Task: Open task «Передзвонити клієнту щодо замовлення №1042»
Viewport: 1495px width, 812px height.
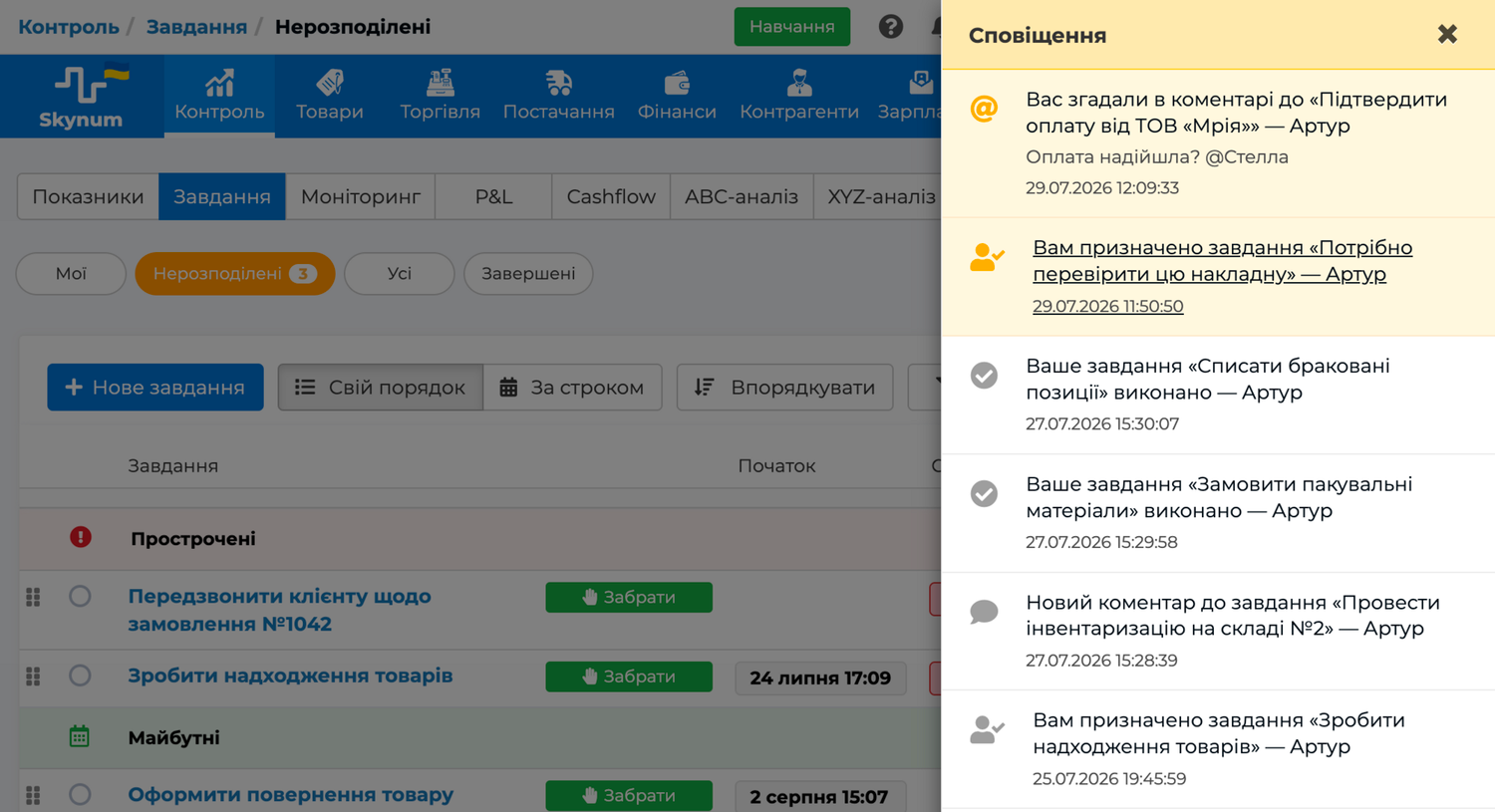Action: tap(279, 610)
